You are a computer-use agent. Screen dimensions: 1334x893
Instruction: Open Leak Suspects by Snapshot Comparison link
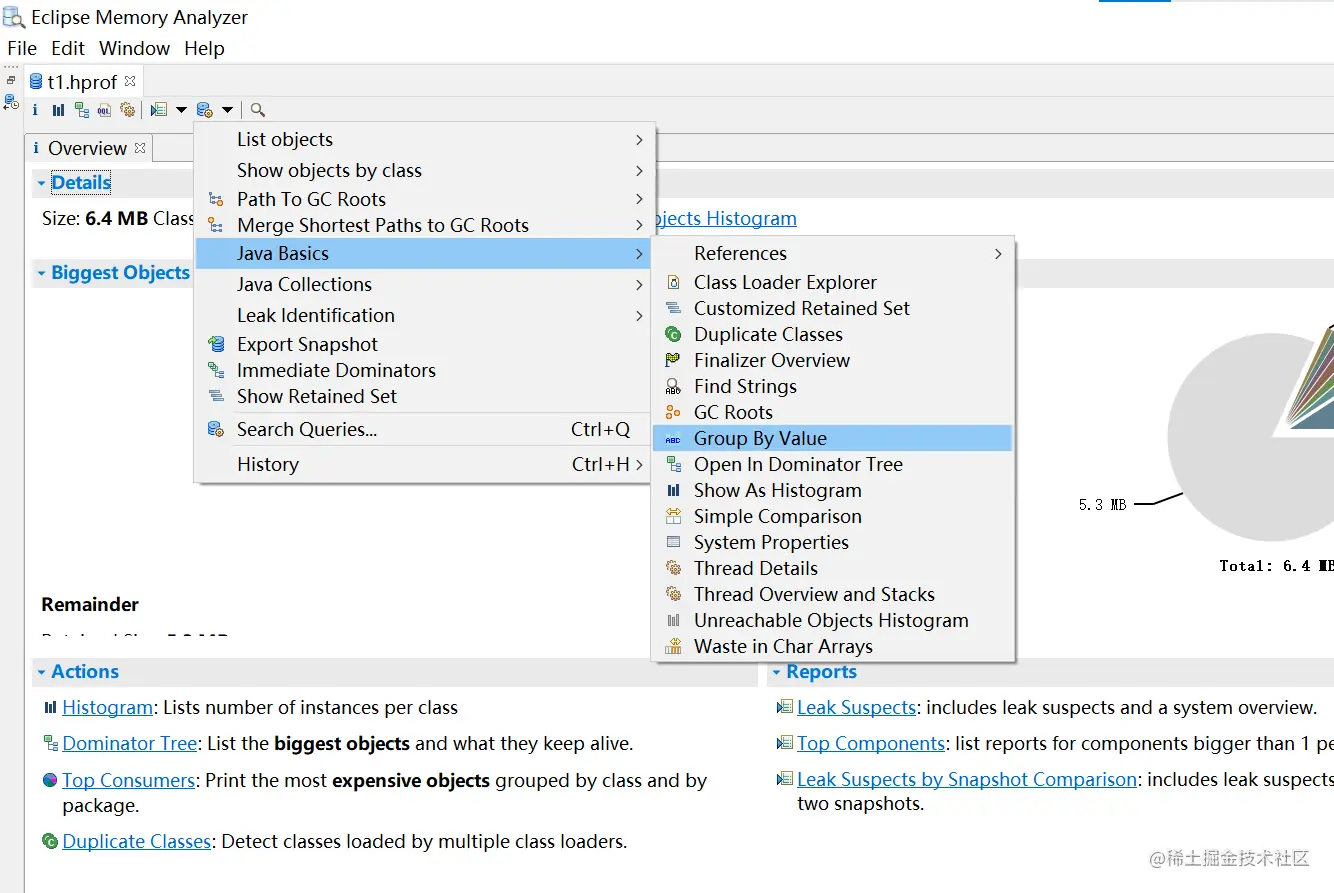pyautogui.click(x=967, y=780)
